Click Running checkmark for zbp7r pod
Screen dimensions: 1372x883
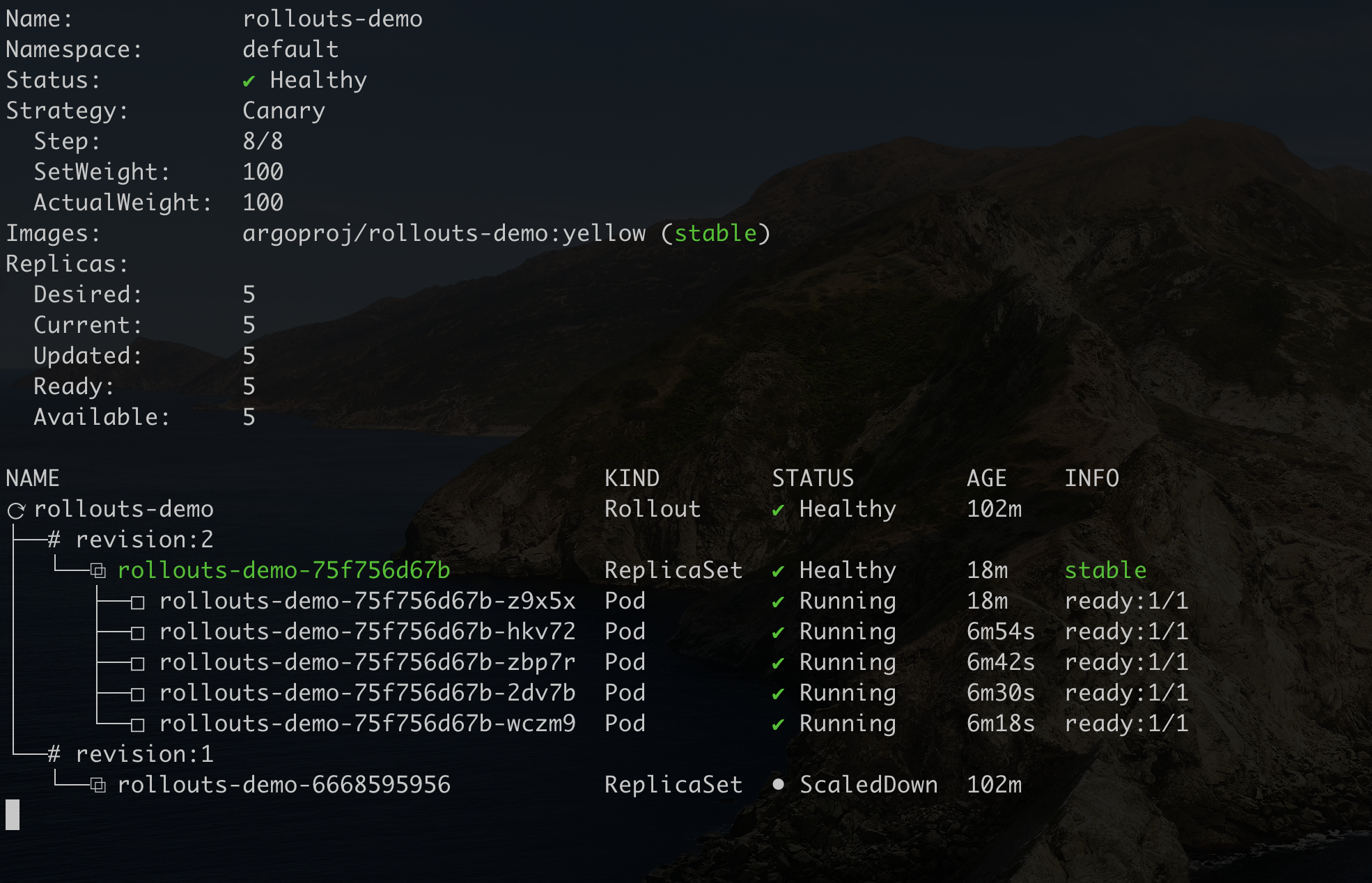point(778,664)
